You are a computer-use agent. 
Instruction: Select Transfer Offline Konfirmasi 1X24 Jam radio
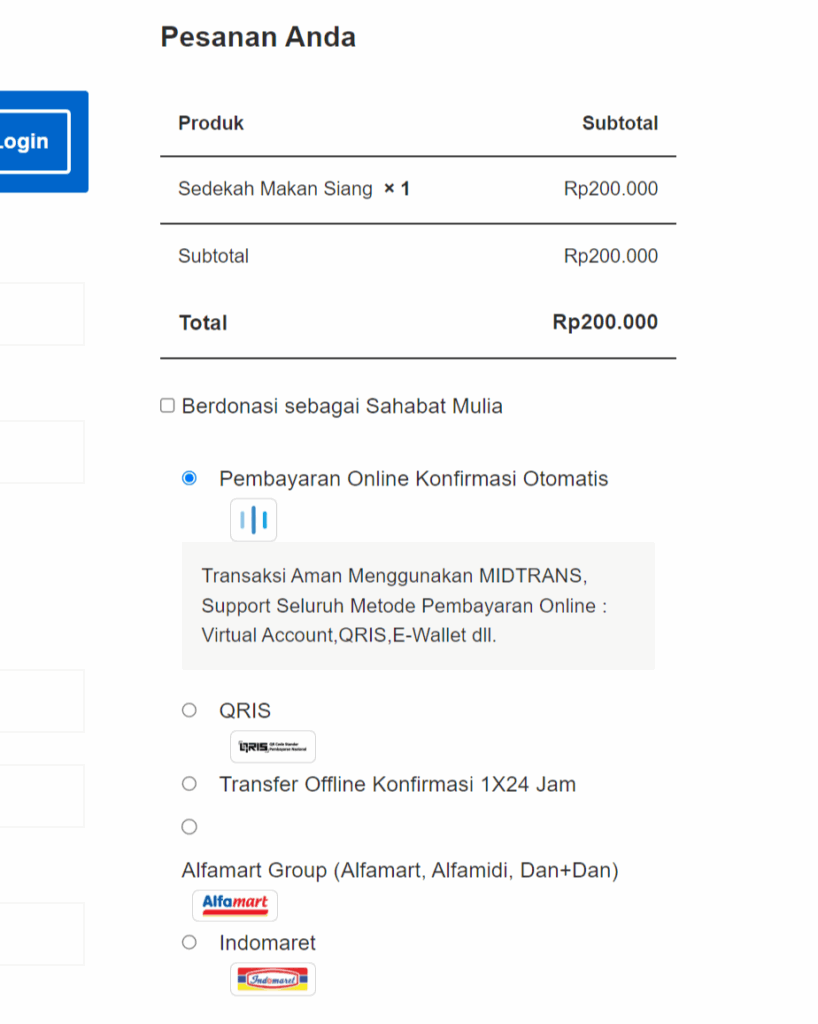tap(189, 784)
